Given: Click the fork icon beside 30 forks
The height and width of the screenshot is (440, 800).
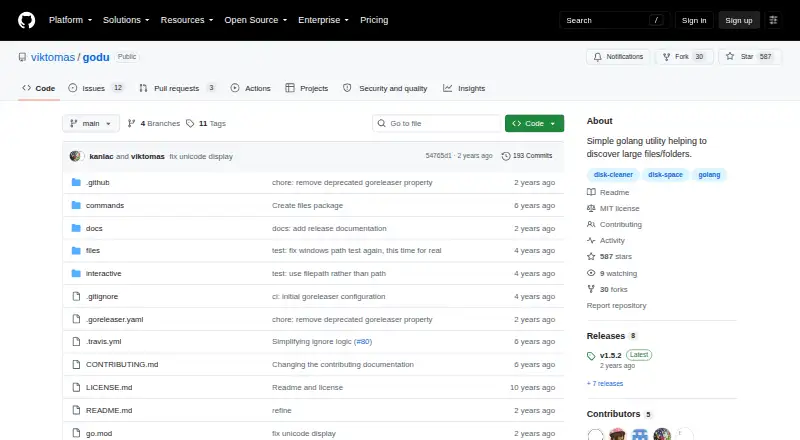Looking at the screenshot, I should tap(591, 289).
